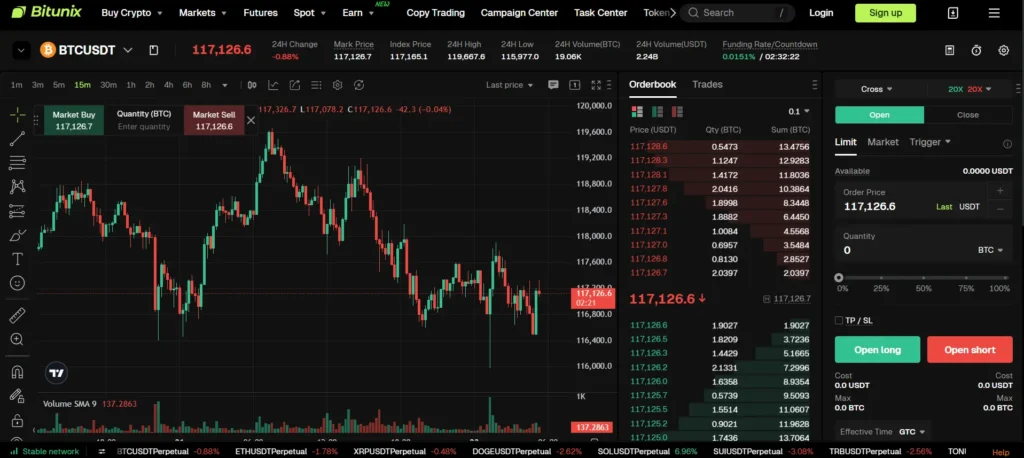Screen dimensions: 1024x458
Task: Tick the TP / SL checkbox
Action: pyautogui.click(x=839, y=320)
